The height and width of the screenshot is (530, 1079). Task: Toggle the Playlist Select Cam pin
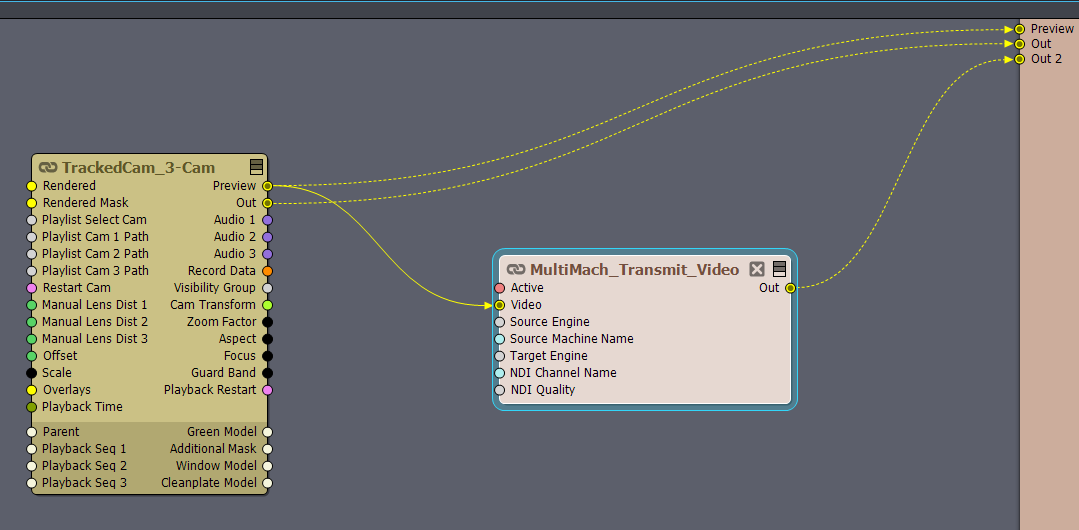click(x=32, y=220)
